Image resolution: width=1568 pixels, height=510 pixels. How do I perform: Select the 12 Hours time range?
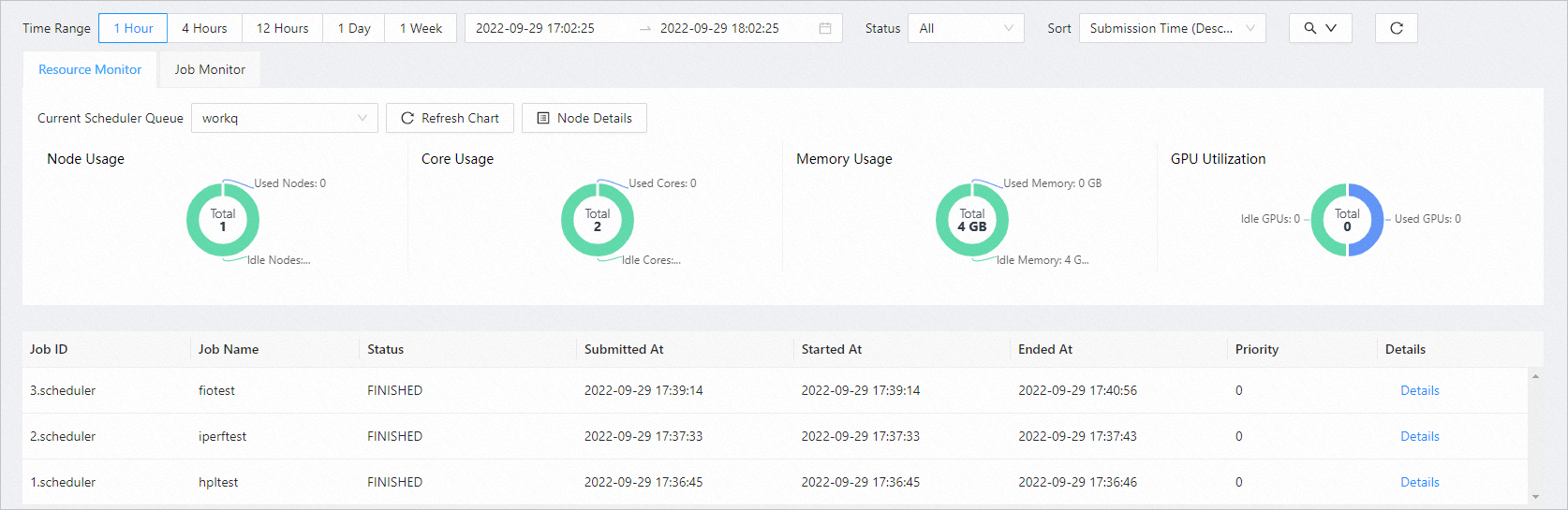[x=283, y=28]
